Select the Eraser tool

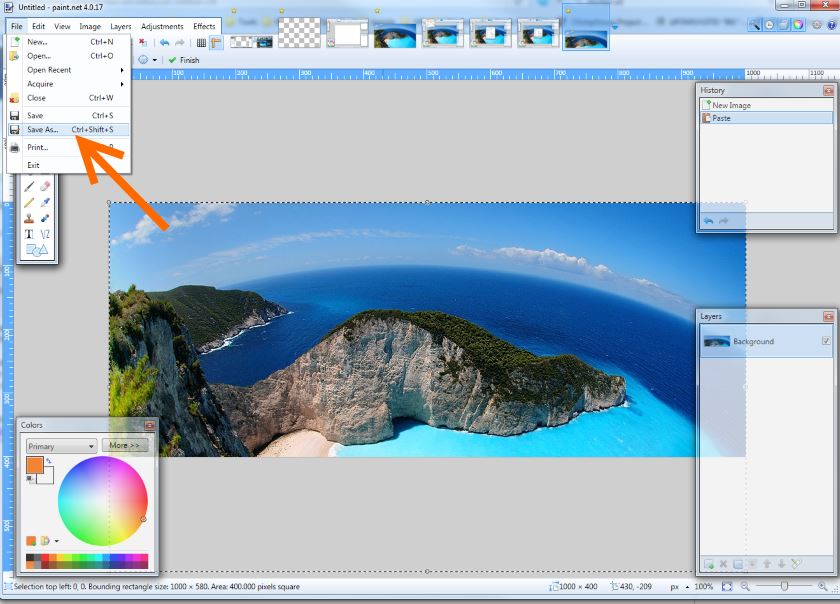click(x=45, y=185)
